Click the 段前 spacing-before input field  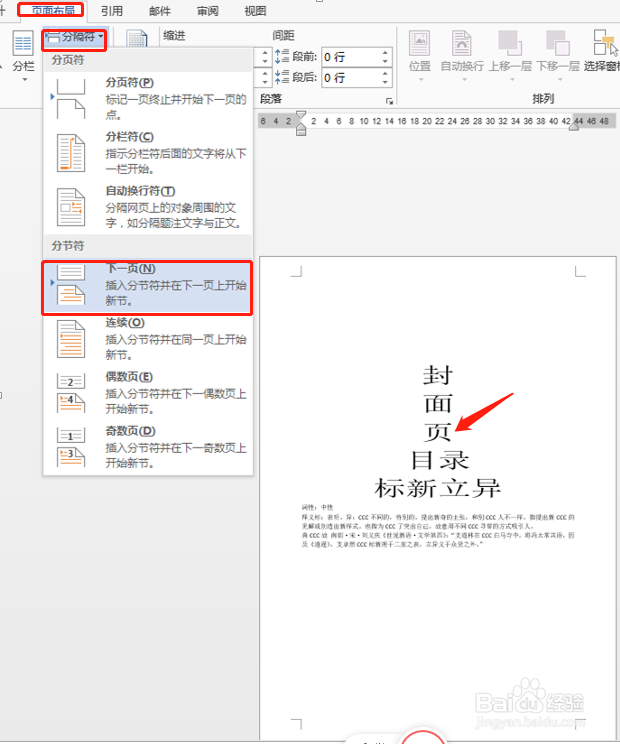click(350, 57)
